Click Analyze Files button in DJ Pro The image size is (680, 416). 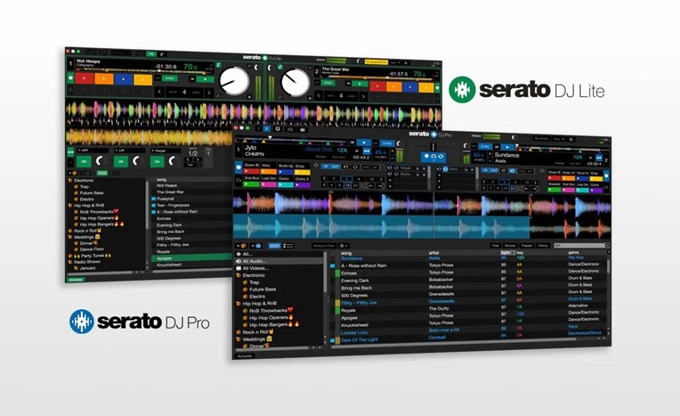324,246
